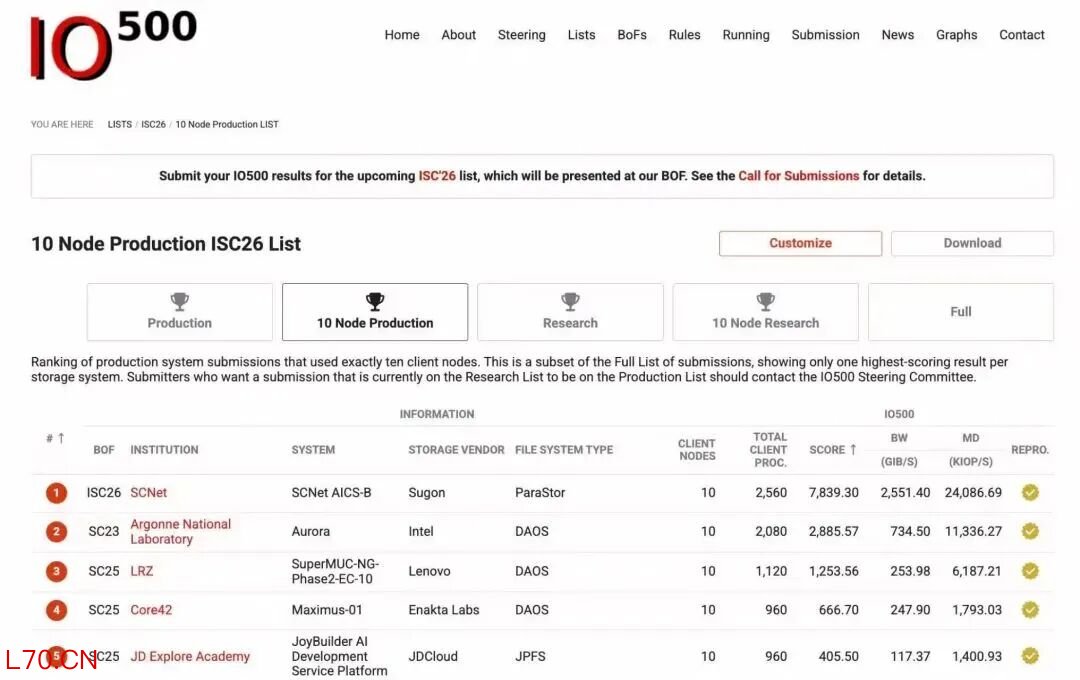Click the Customize button

tap(800, 243)
